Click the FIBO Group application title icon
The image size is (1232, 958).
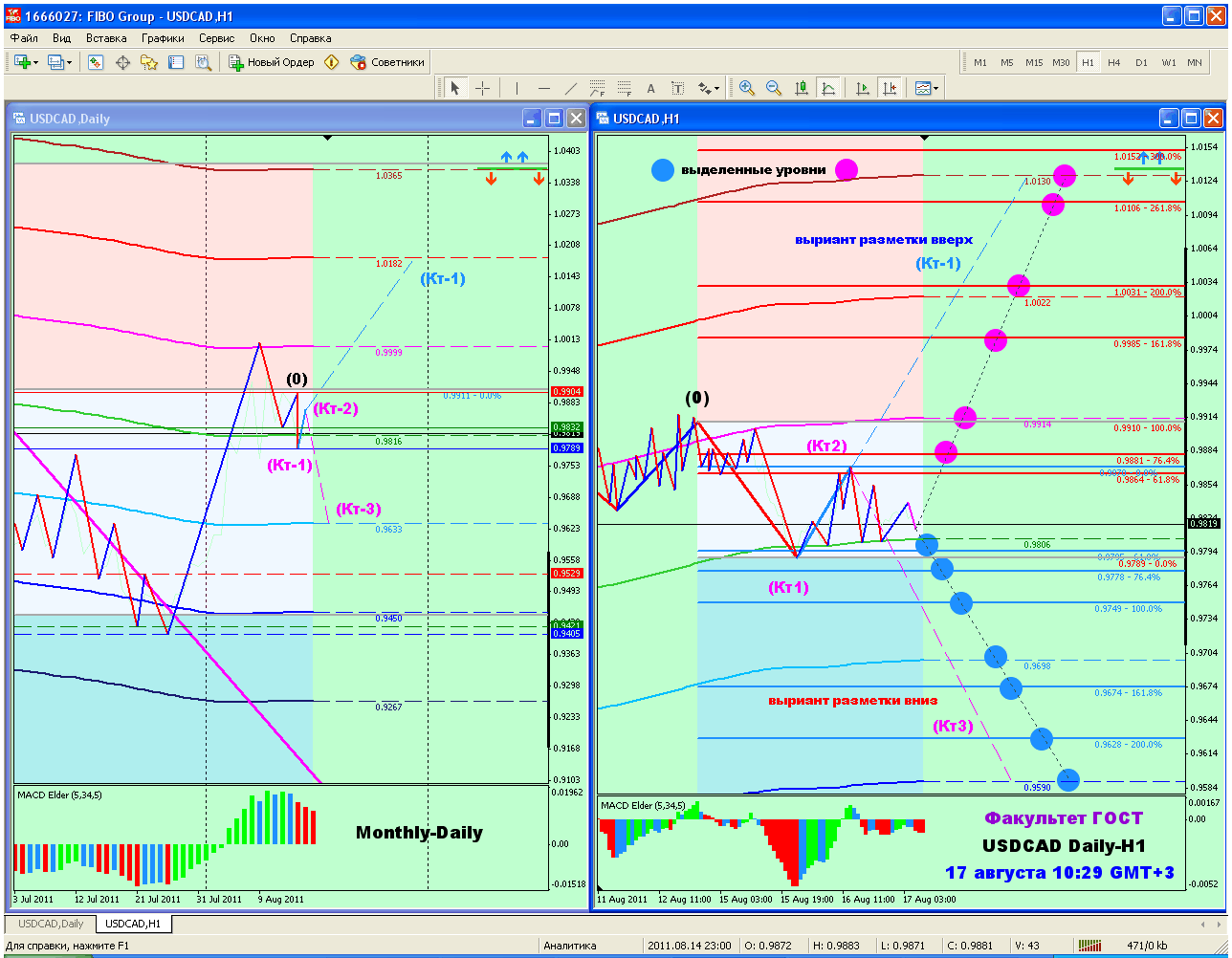point(13,16)
